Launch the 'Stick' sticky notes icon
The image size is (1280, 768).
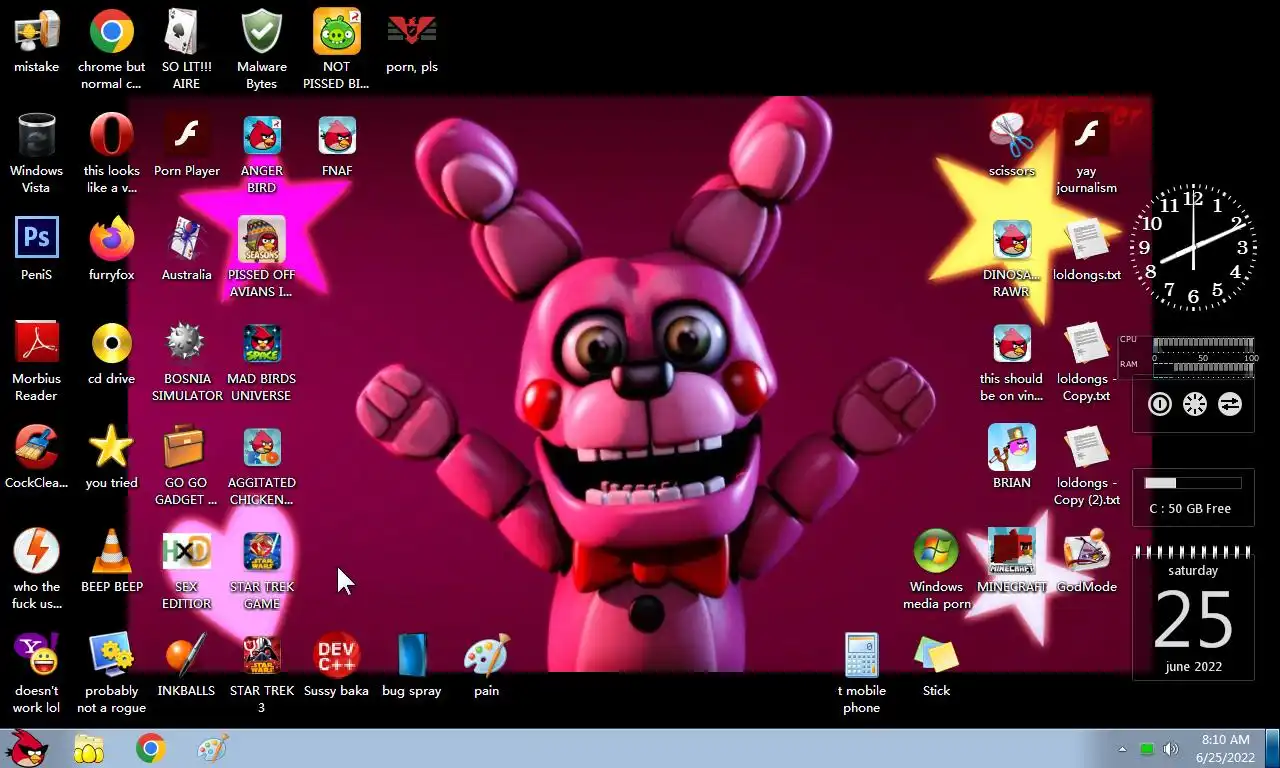click(x=937, y=655)
